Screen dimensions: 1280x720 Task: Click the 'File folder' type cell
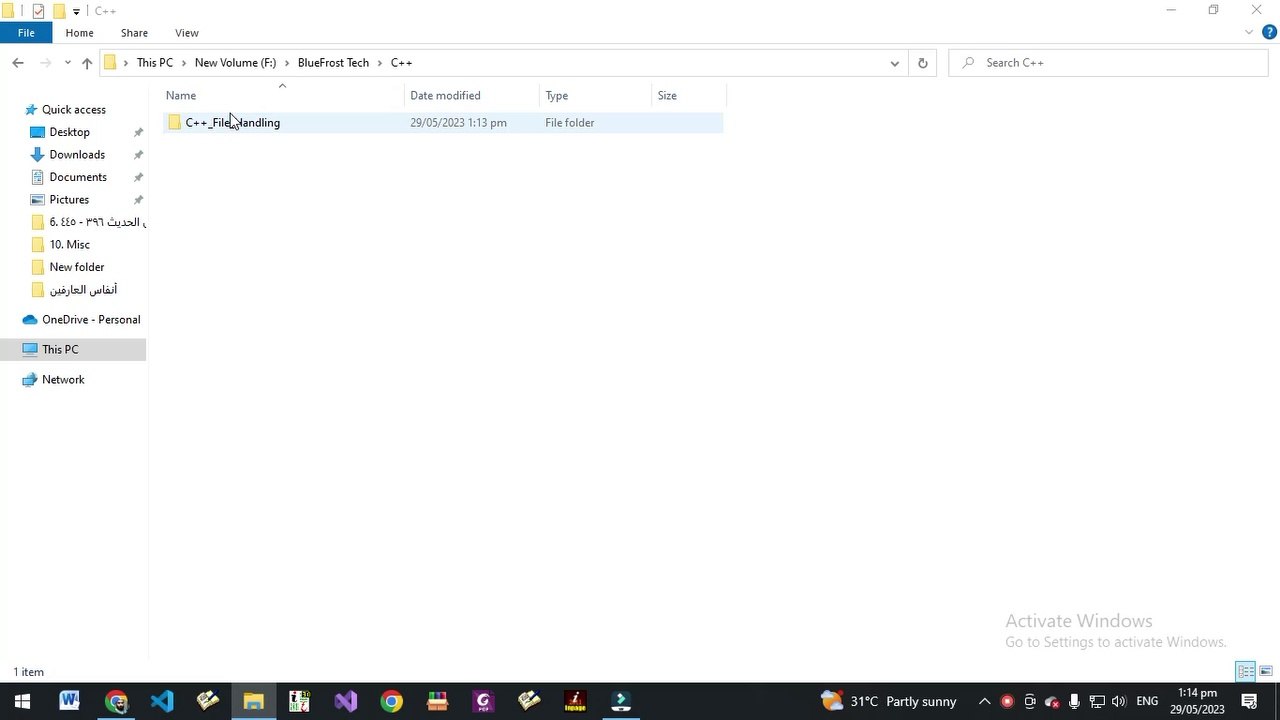tap(570, 122)
